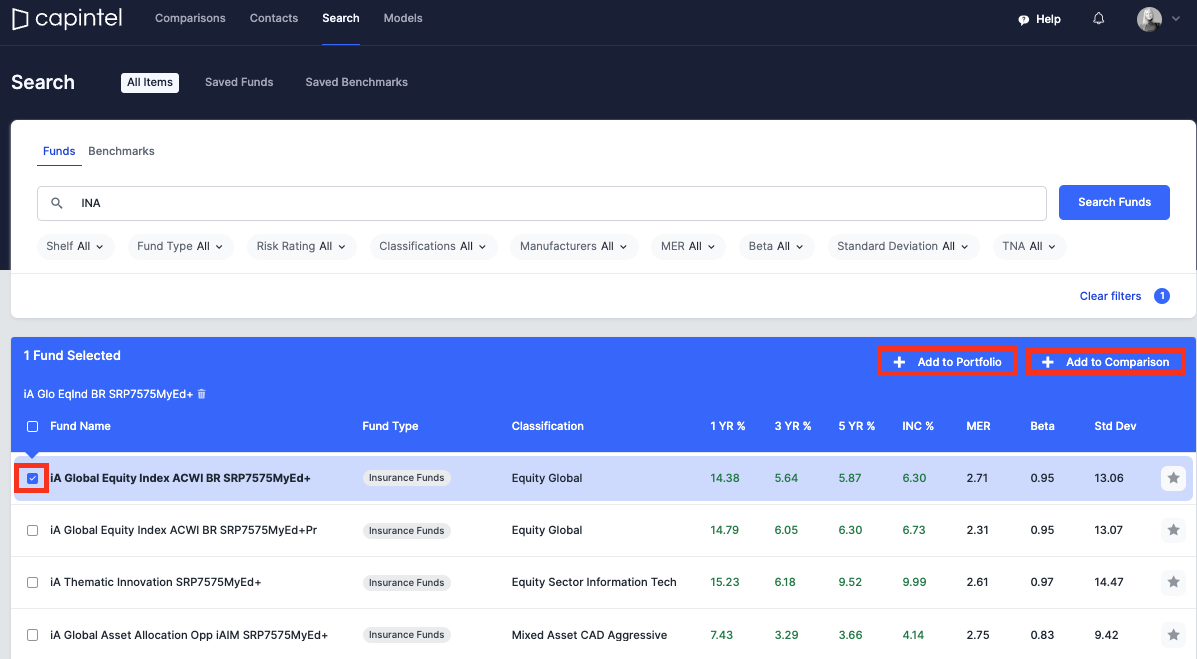Open Help from the top bar
Screen dimensions: 1197x659
tap(1040, 19)
